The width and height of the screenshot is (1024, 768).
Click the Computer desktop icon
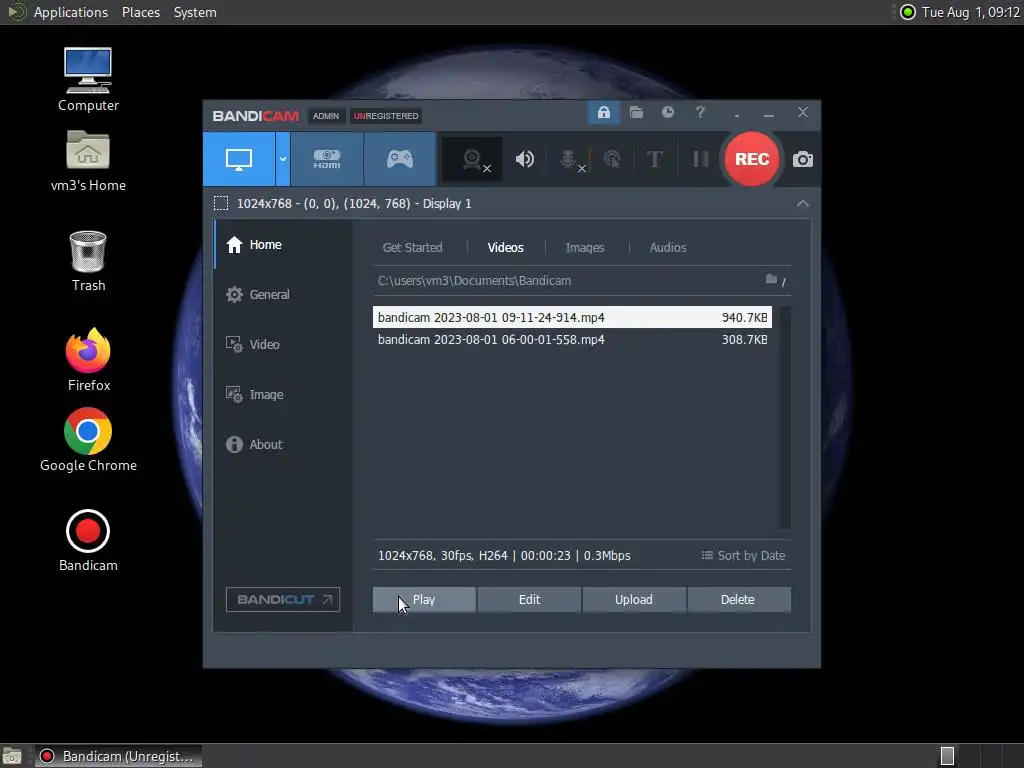tap(88, 79)
